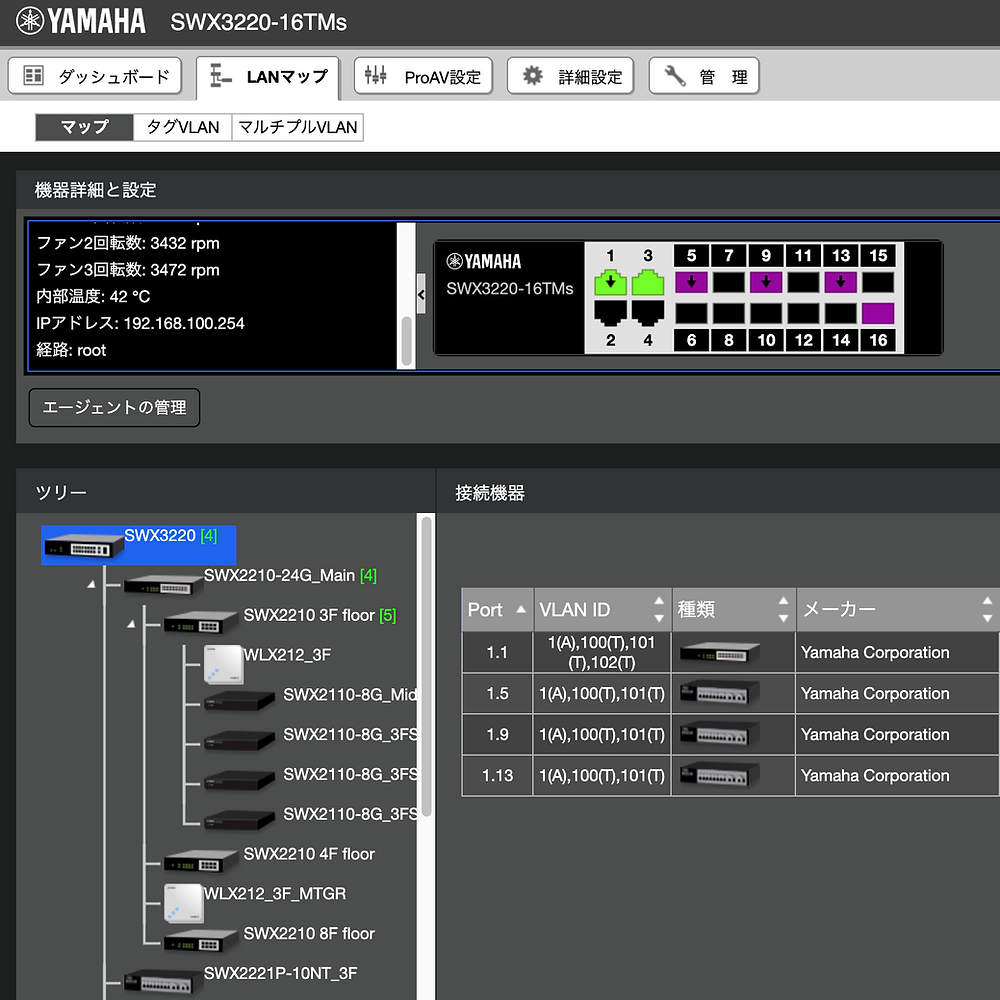Click the device info panel scrollbar thumb
1000x1000 pixels.
[x=406, y=341]
